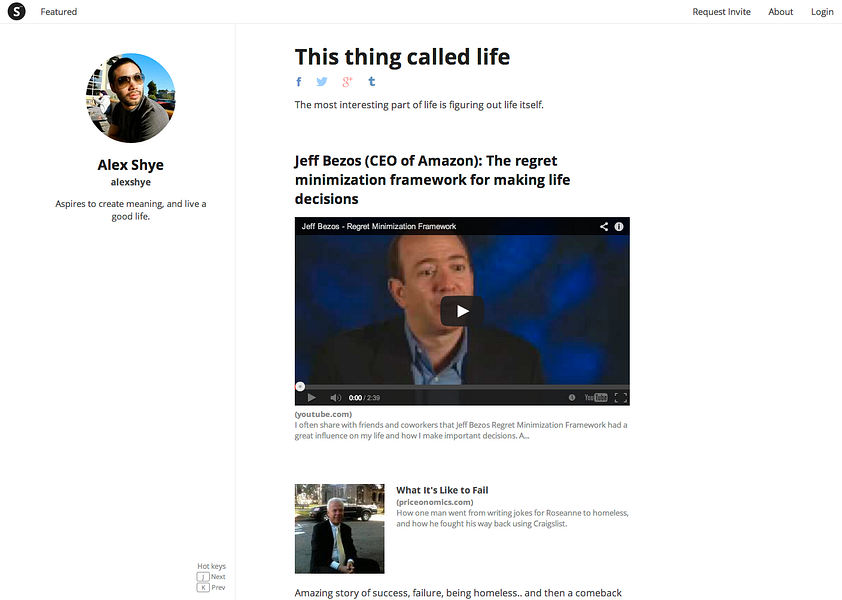Open the Watch Later clock icon in the player
Screen dimensions: 842x600
(x=572, y=397)
